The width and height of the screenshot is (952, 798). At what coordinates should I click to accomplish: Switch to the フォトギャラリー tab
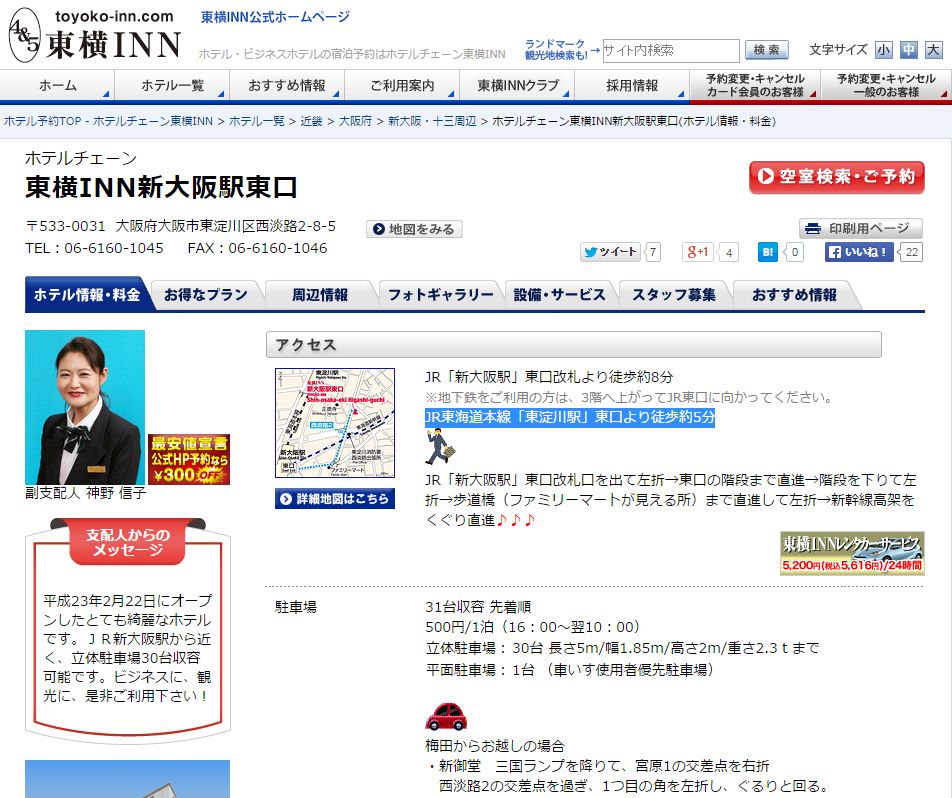[x=440, y=295]
